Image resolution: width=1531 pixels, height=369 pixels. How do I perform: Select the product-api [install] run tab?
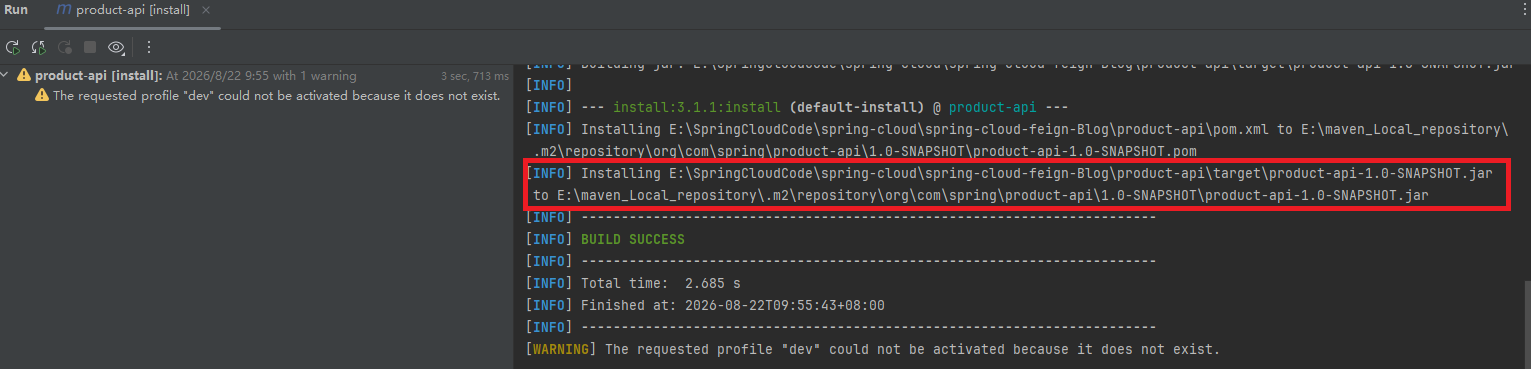click(132, 10)
